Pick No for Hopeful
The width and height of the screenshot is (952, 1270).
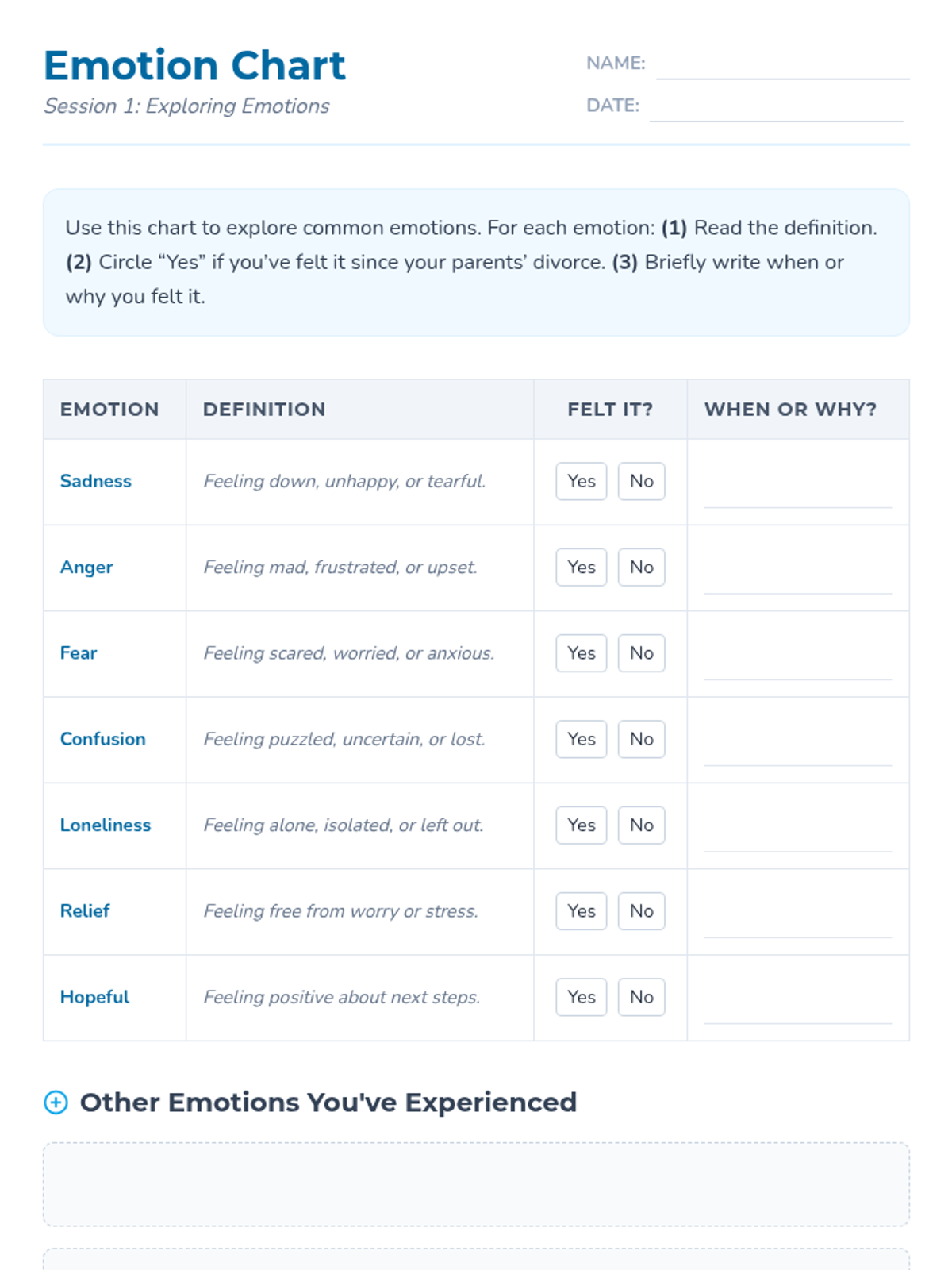641,997
